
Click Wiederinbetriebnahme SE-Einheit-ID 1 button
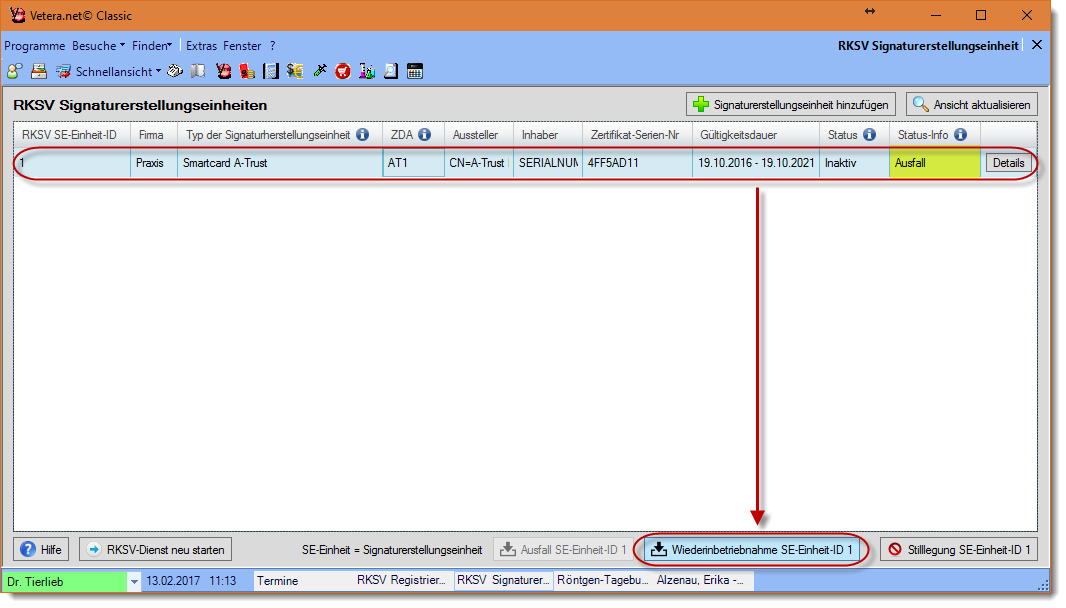click(x=751, y=549)
